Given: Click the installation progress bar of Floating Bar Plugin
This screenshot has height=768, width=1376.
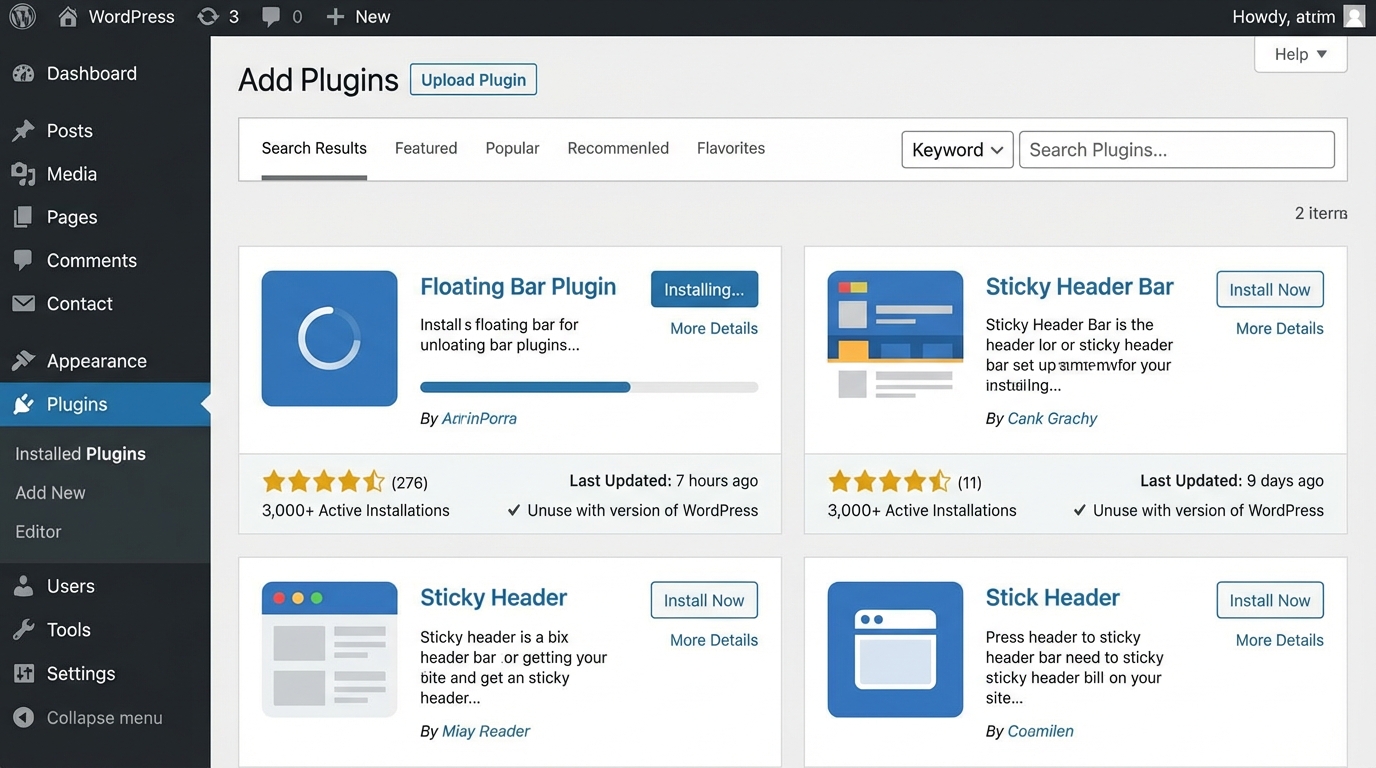Looking at the screenshot, I should [588, 387].
